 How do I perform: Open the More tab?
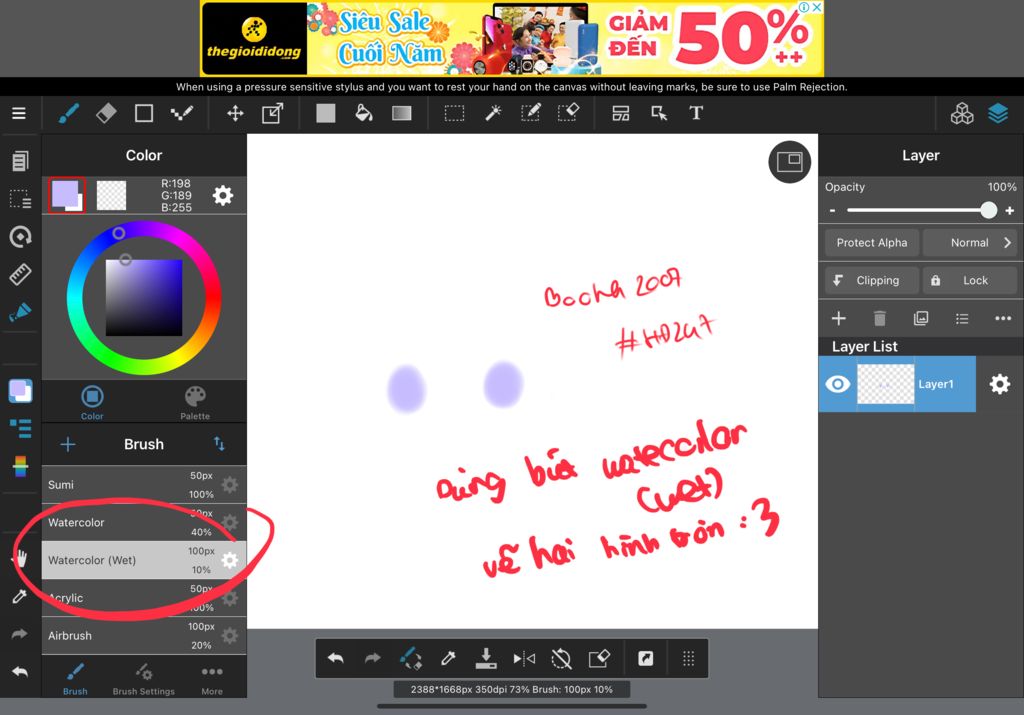212,678
